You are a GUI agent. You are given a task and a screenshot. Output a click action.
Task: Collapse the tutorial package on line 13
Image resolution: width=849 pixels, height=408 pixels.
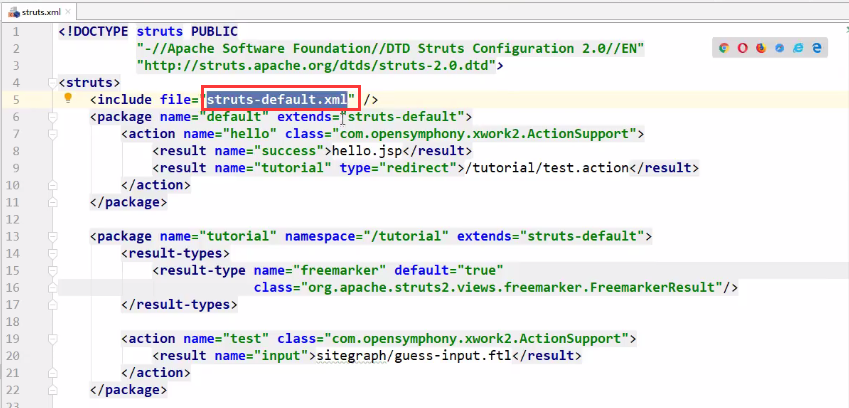[x=54, y=236]
